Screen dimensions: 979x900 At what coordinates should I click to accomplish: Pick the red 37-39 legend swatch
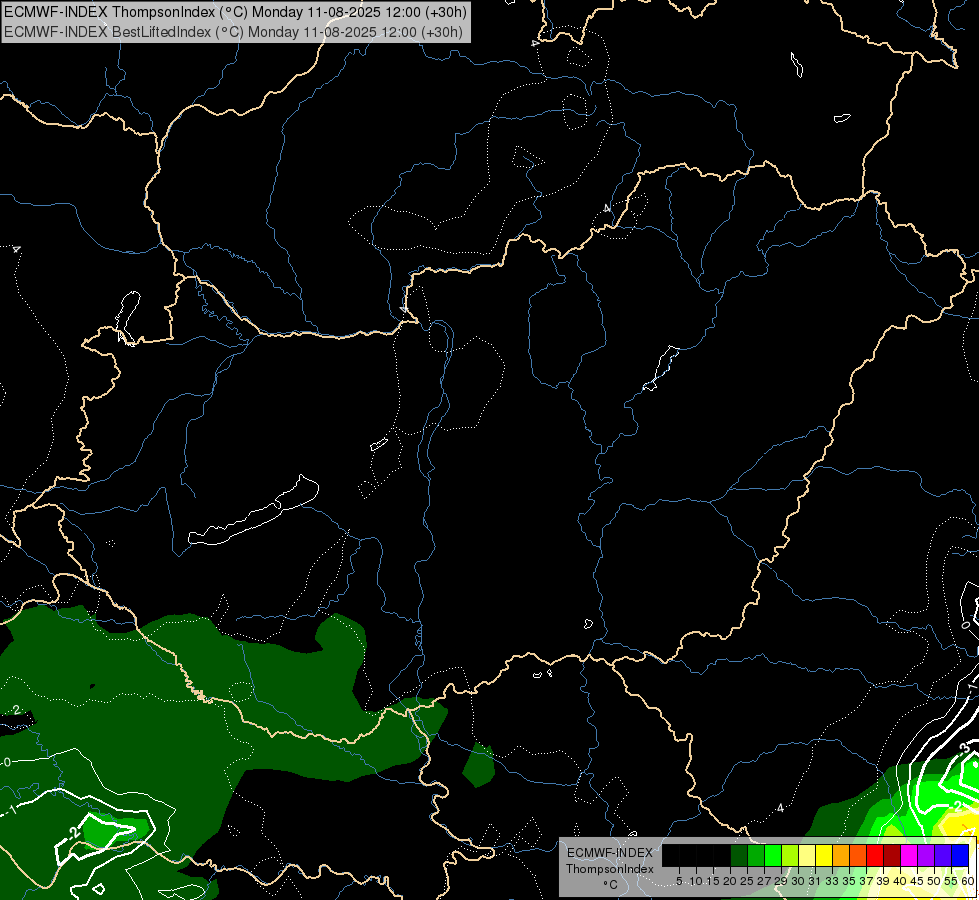click(x=875, y=855)
